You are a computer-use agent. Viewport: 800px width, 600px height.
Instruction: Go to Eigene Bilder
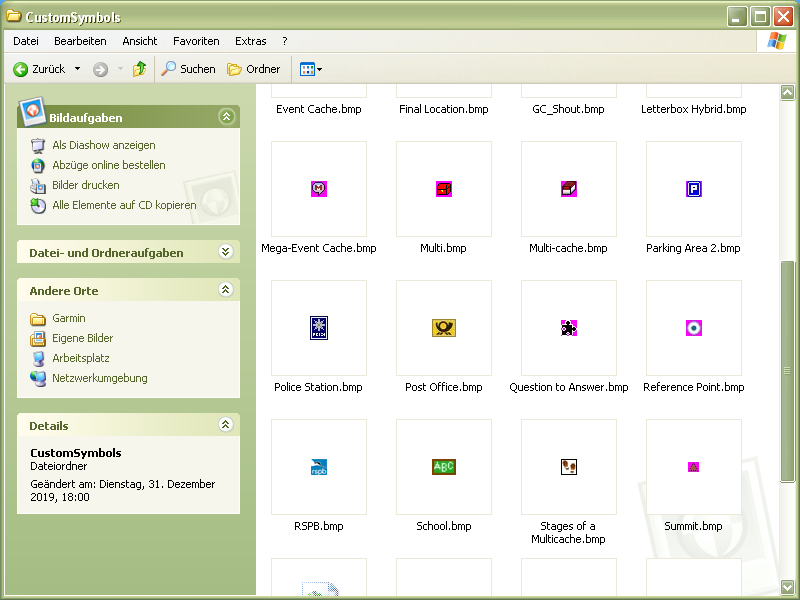(82, 338)
